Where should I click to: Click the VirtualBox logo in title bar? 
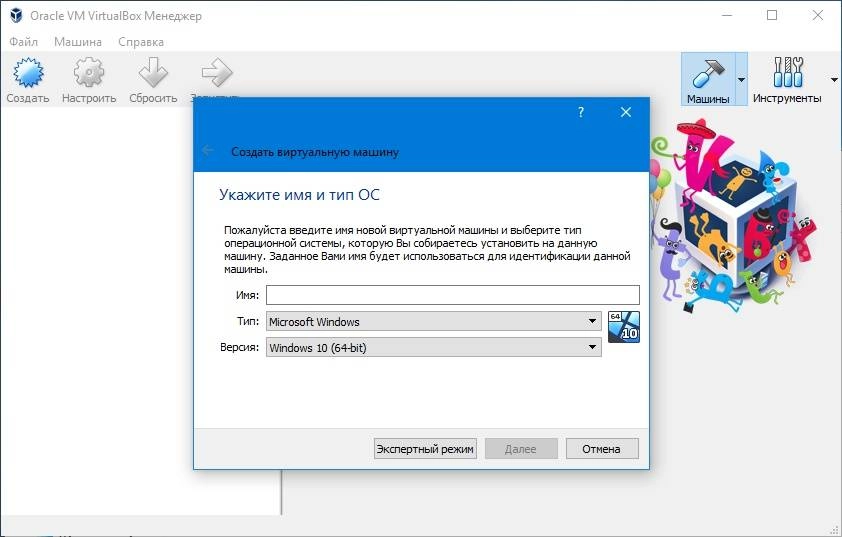tap(16, 16)
